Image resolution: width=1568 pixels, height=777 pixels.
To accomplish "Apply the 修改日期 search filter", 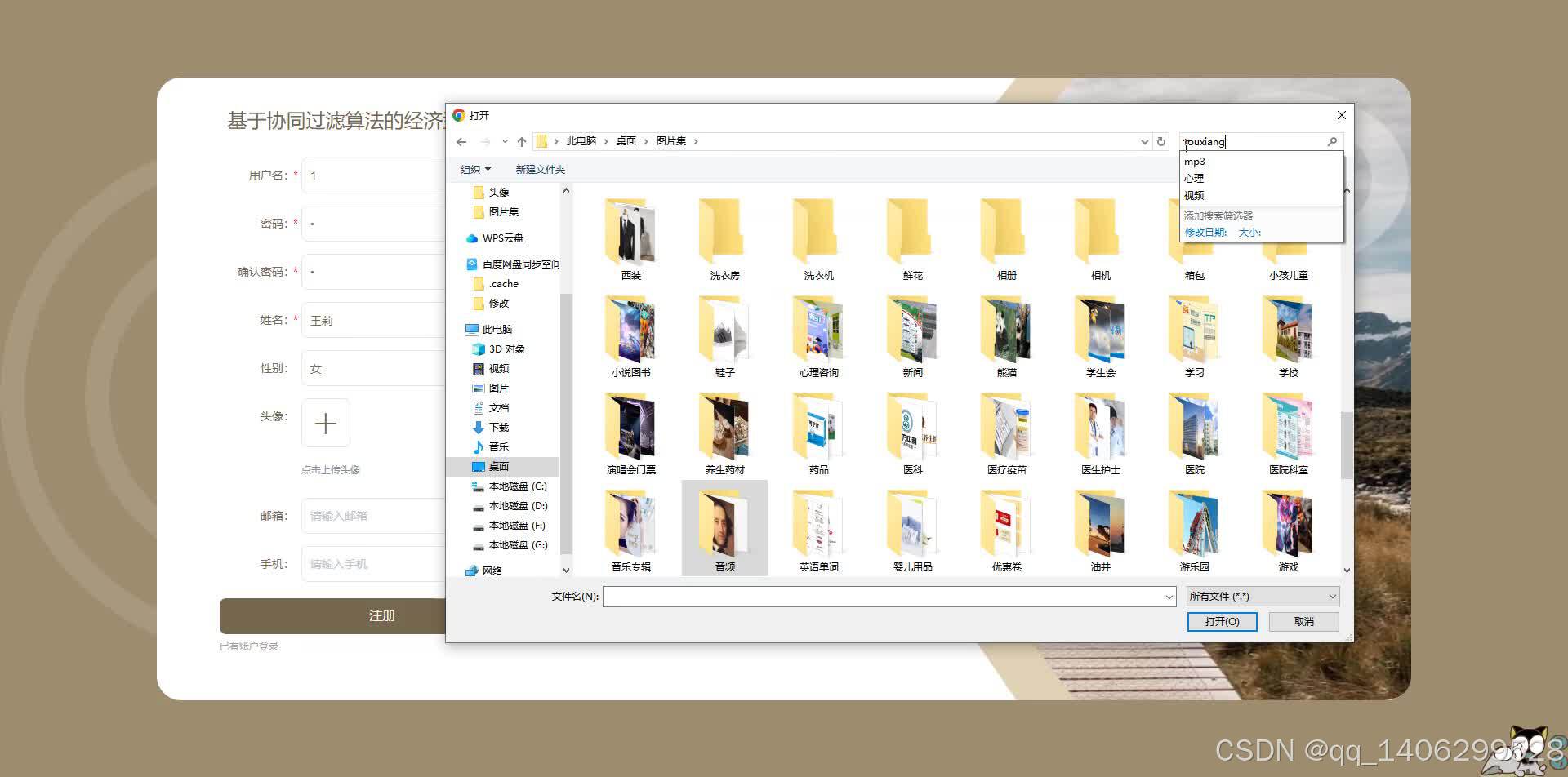I will coord(1205,232).
